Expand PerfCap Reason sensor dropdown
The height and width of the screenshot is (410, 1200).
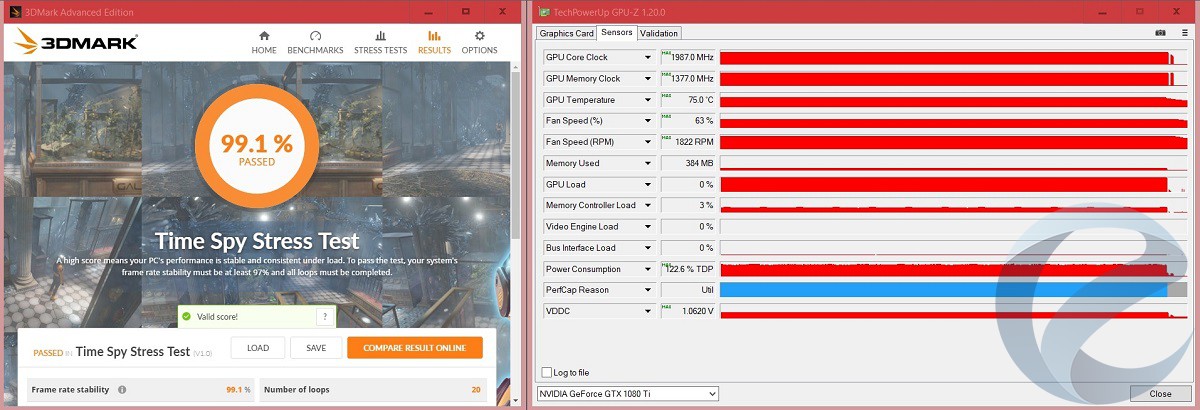[648, 290]
